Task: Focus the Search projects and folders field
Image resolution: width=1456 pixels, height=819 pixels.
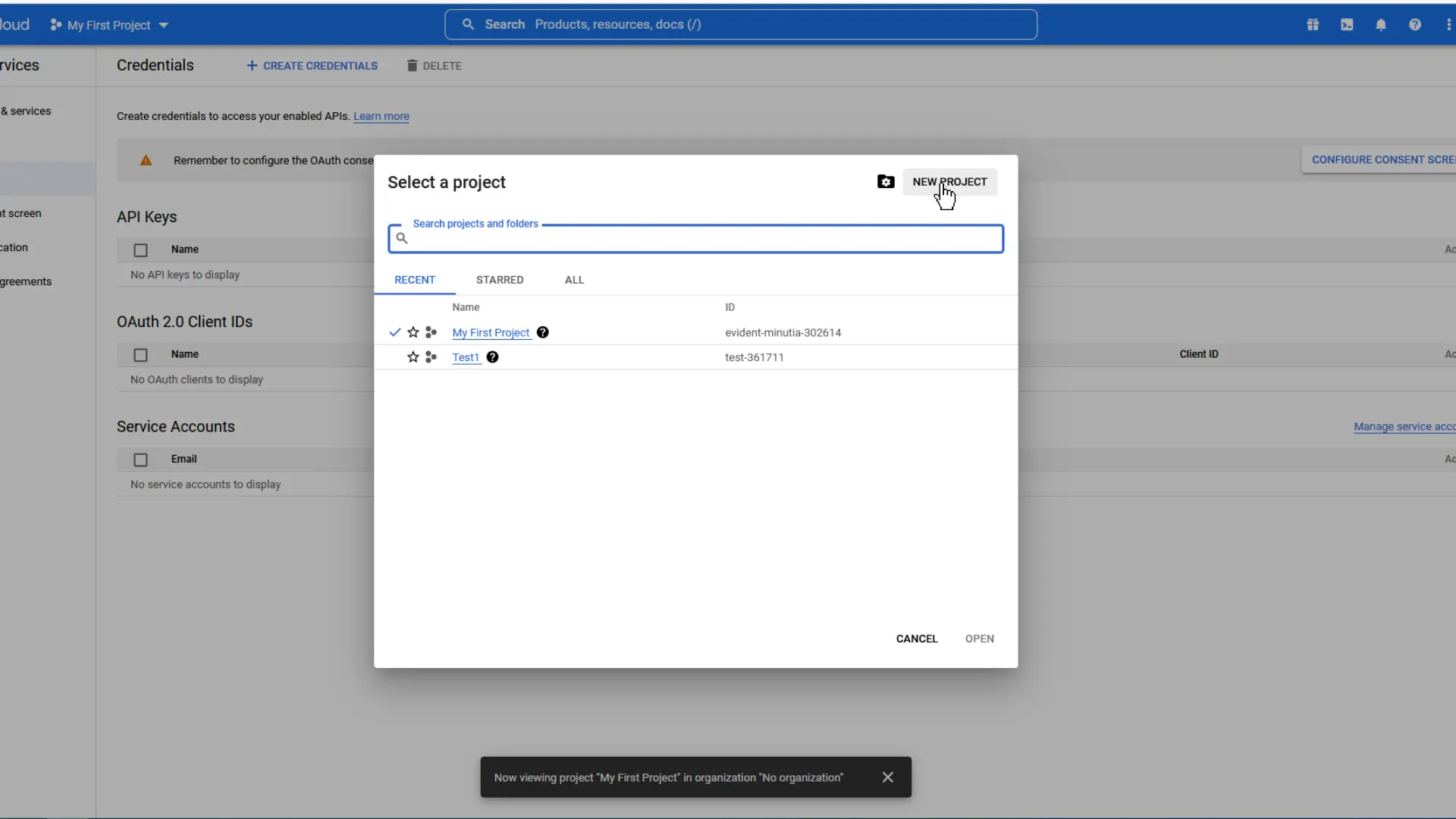Action: (x=695, y=239)
